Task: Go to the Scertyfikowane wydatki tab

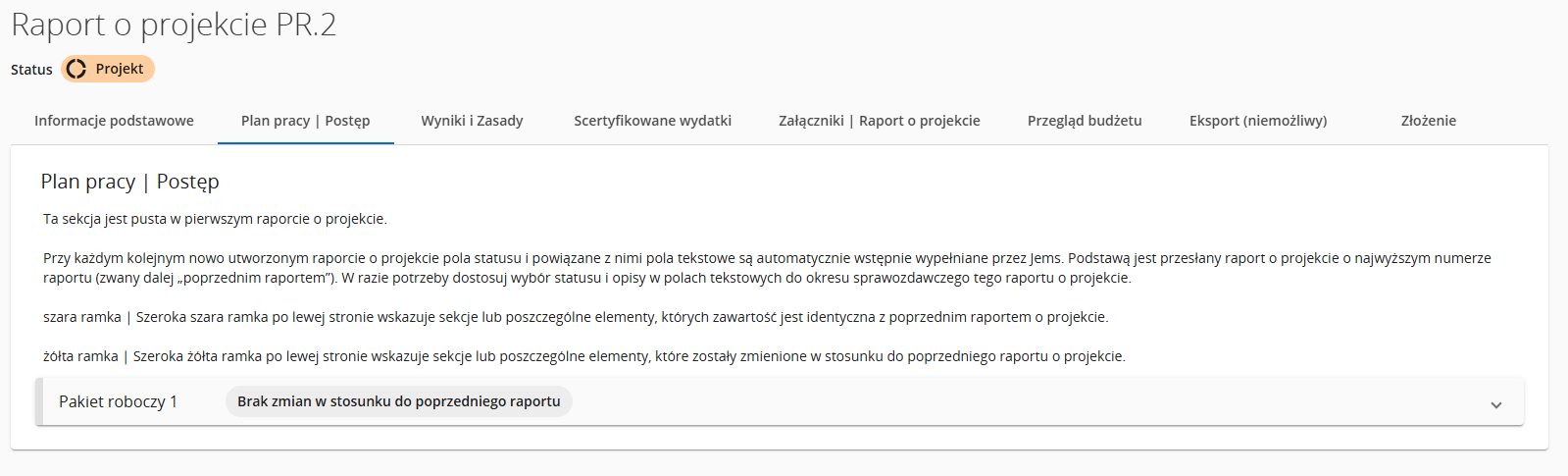Action: pyautogui.click(x=653, y=121)
